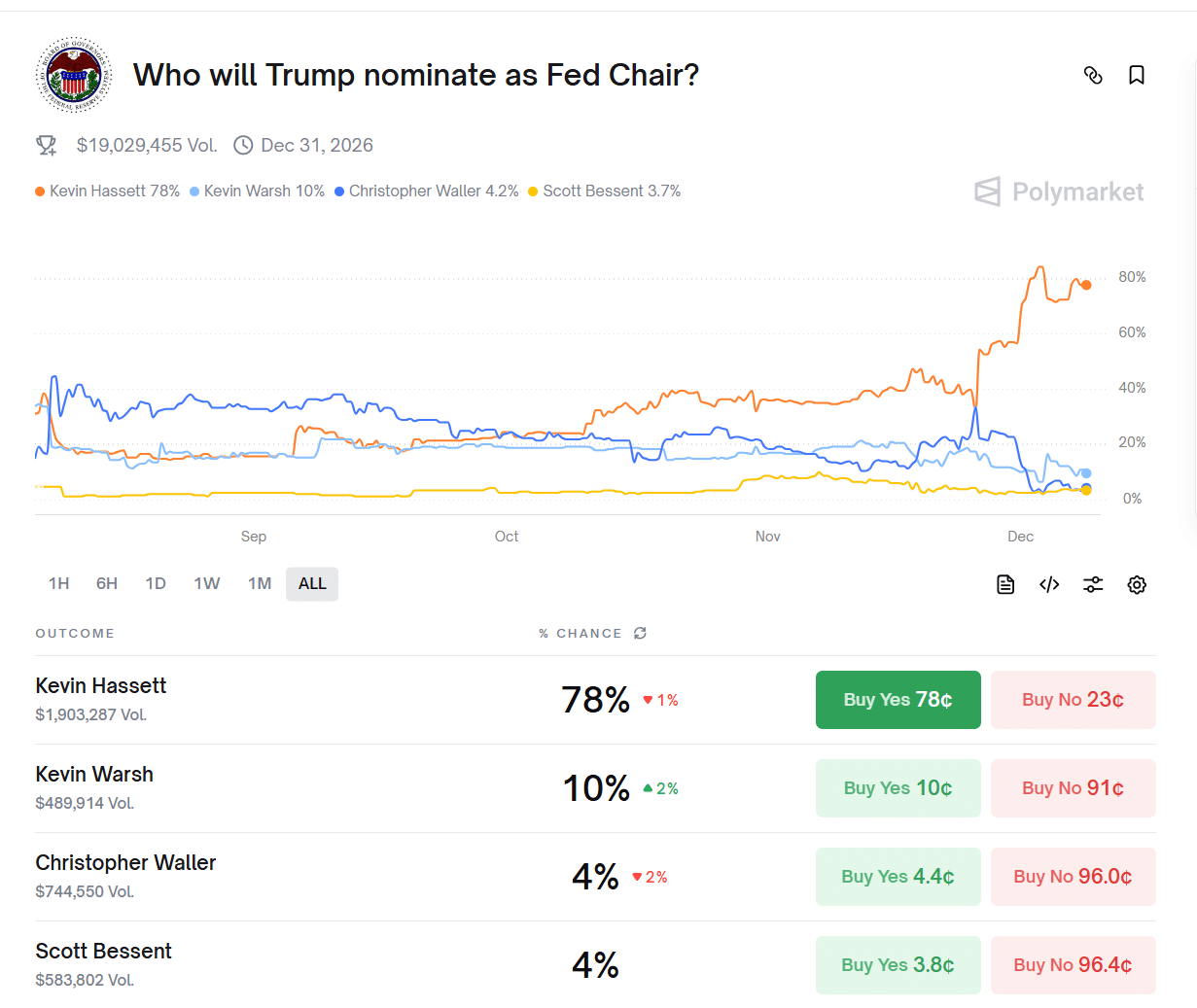Open the chart filter sliders icon
Screen dimensions: 1197x1008
pyautogui.click(x=1093, y=584)
